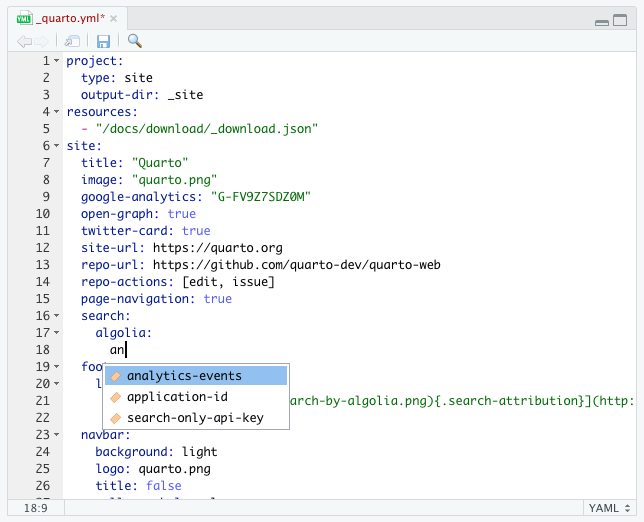This screenshot has width=644, height=522.
Task: Select analytics-events from autocomplete list
Action: (x=184, y=376)
